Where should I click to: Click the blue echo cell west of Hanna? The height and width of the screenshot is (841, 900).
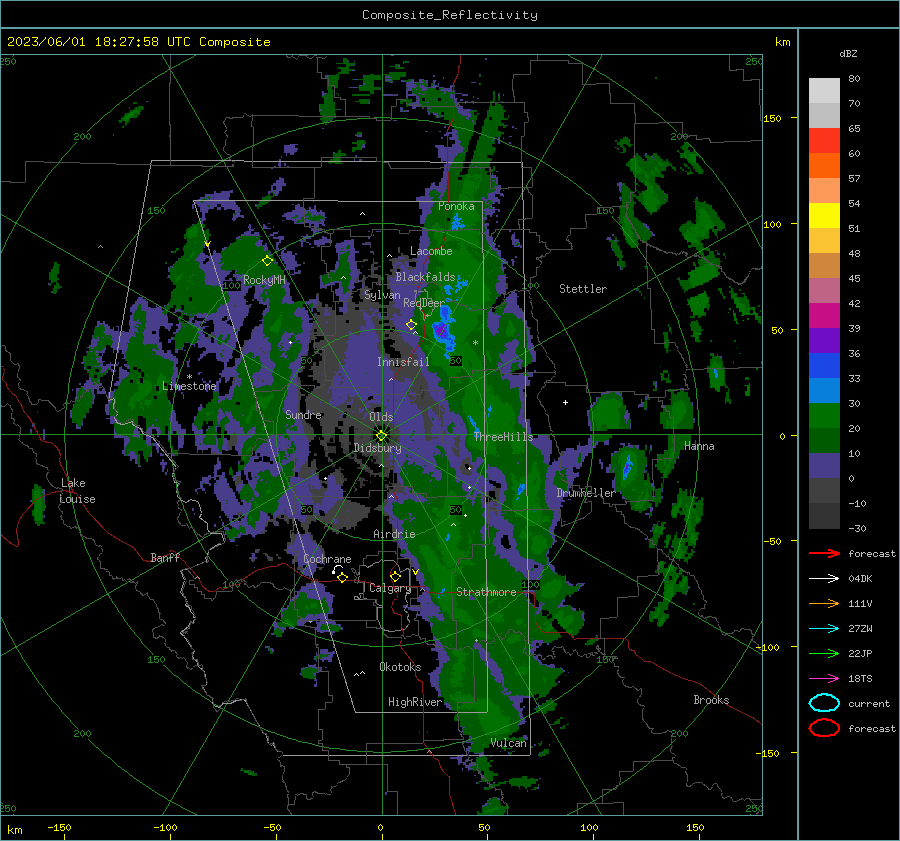(627, 466)
